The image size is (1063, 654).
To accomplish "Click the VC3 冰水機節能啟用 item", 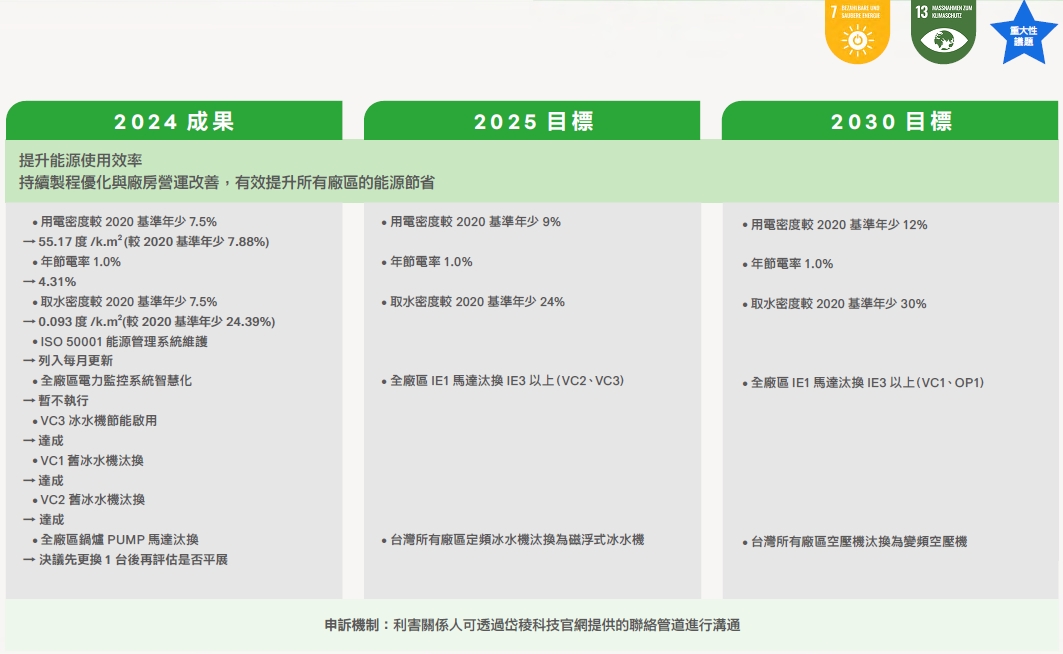I will (x=99, y=421).
